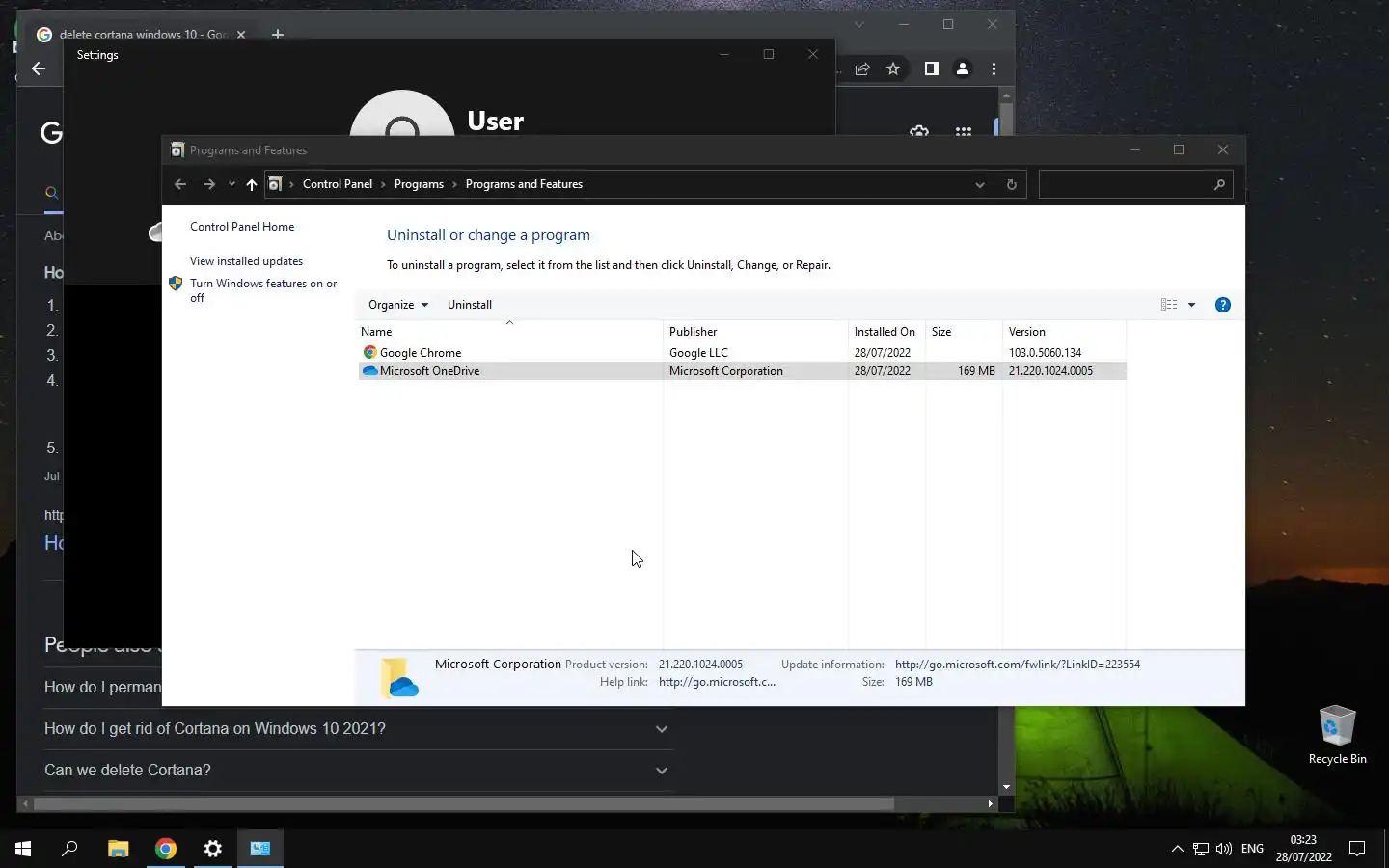This screenshot has height=868, width=1389.
Task: Expand address bar history dropdown
Action: click(x=980, y=184)
